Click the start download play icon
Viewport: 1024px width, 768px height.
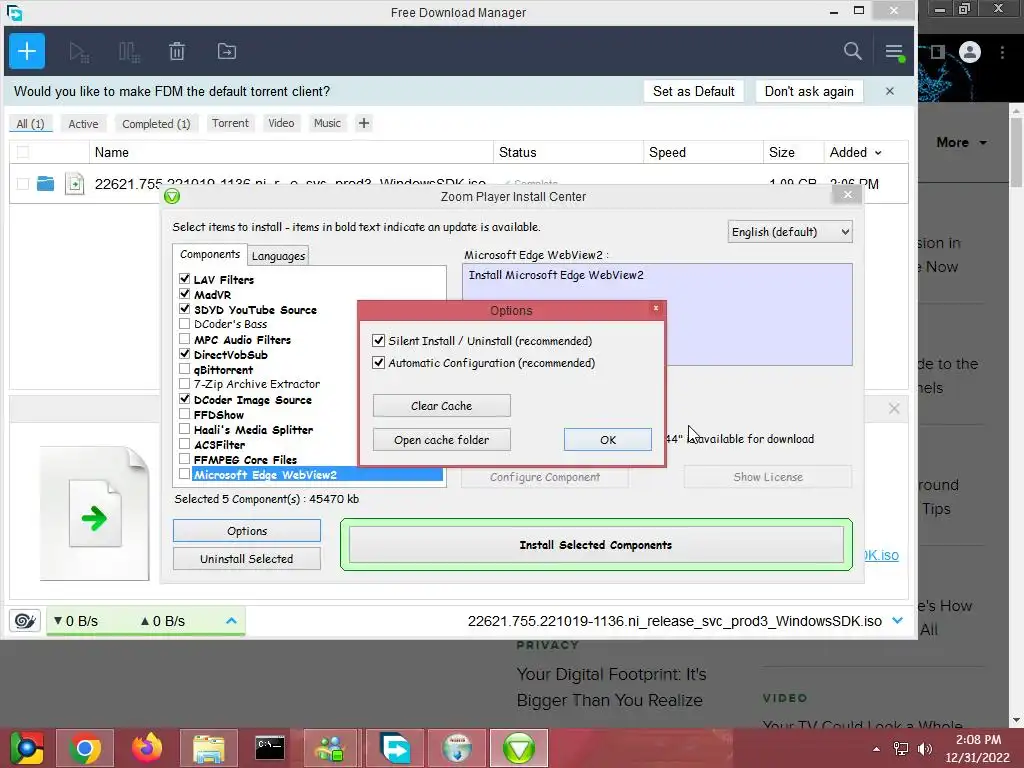(79, 52)
